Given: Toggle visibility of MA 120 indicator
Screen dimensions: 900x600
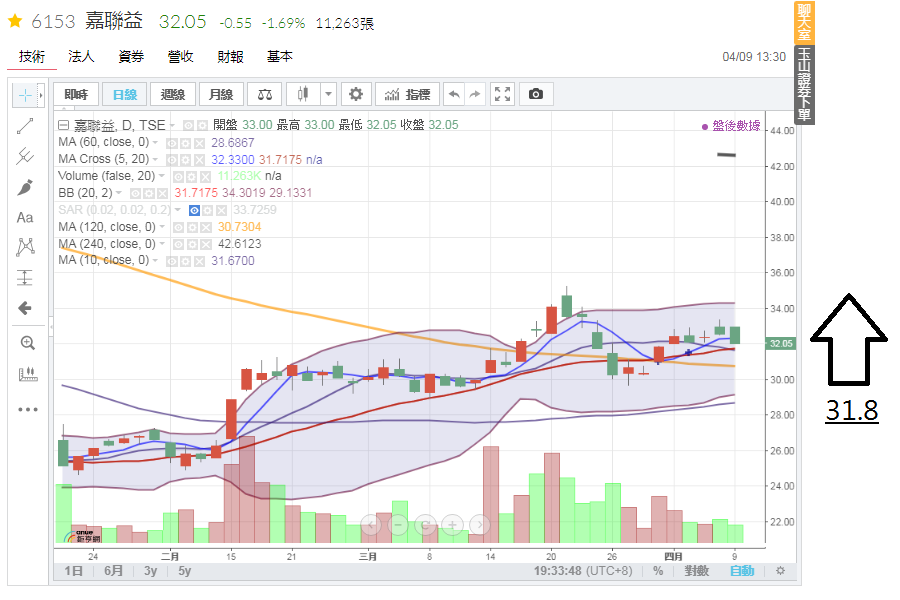Looking at the screenshot, I should pos(179,227).
